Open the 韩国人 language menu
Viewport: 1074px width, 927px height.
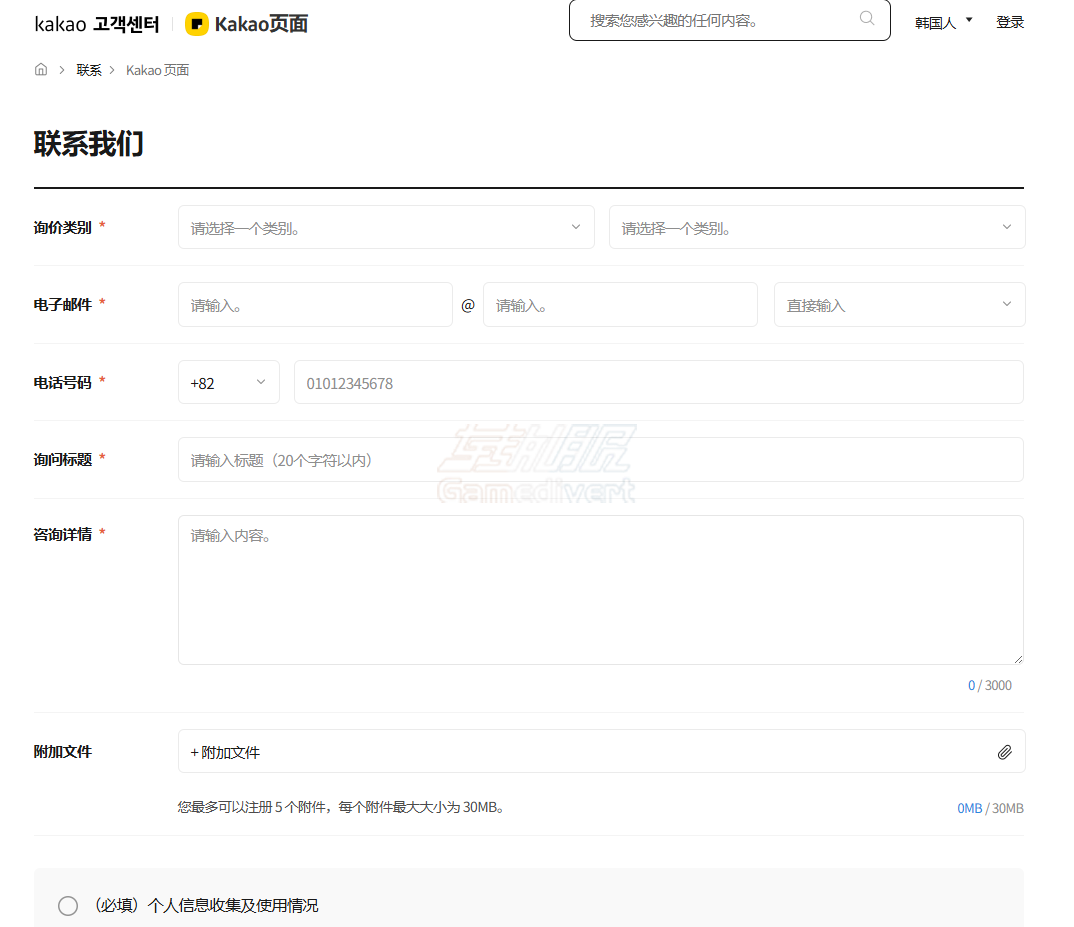(943, 23)
